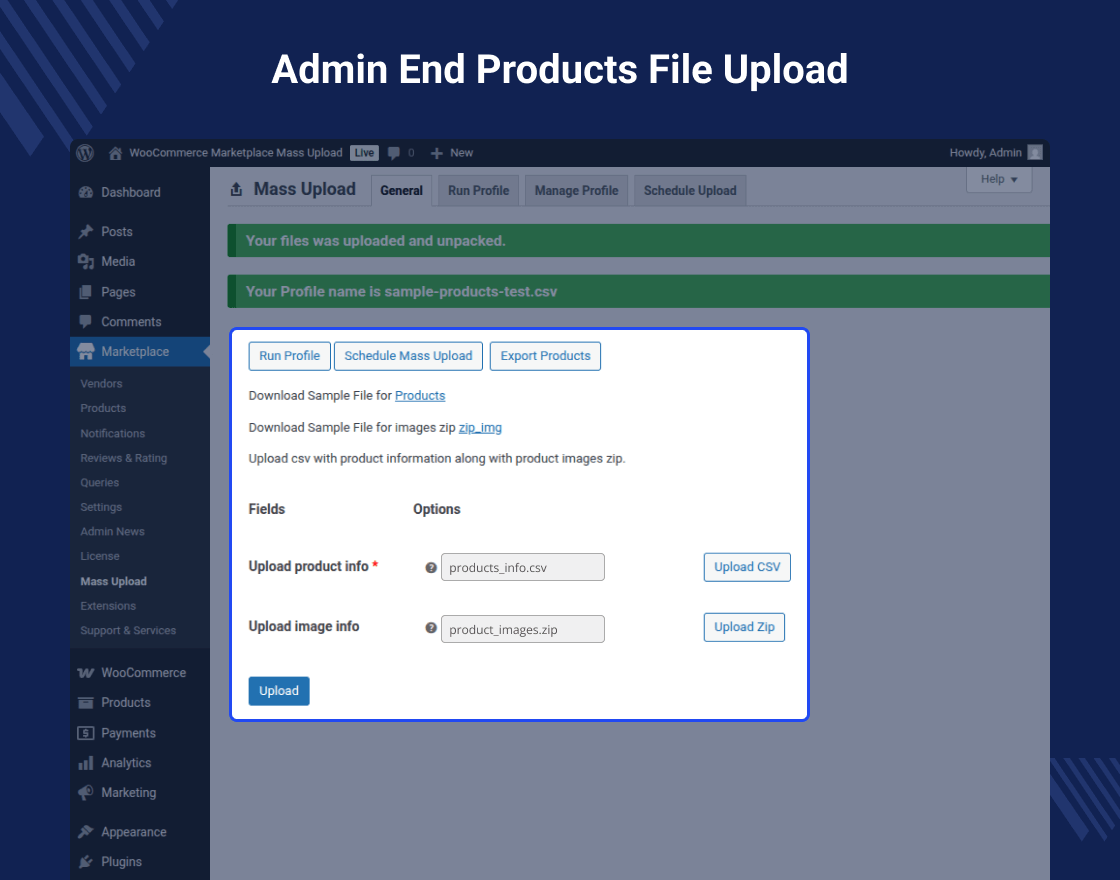Expand the Help dropdown
This screenshot has height=880, width=1120.
[x=999, y=179]
